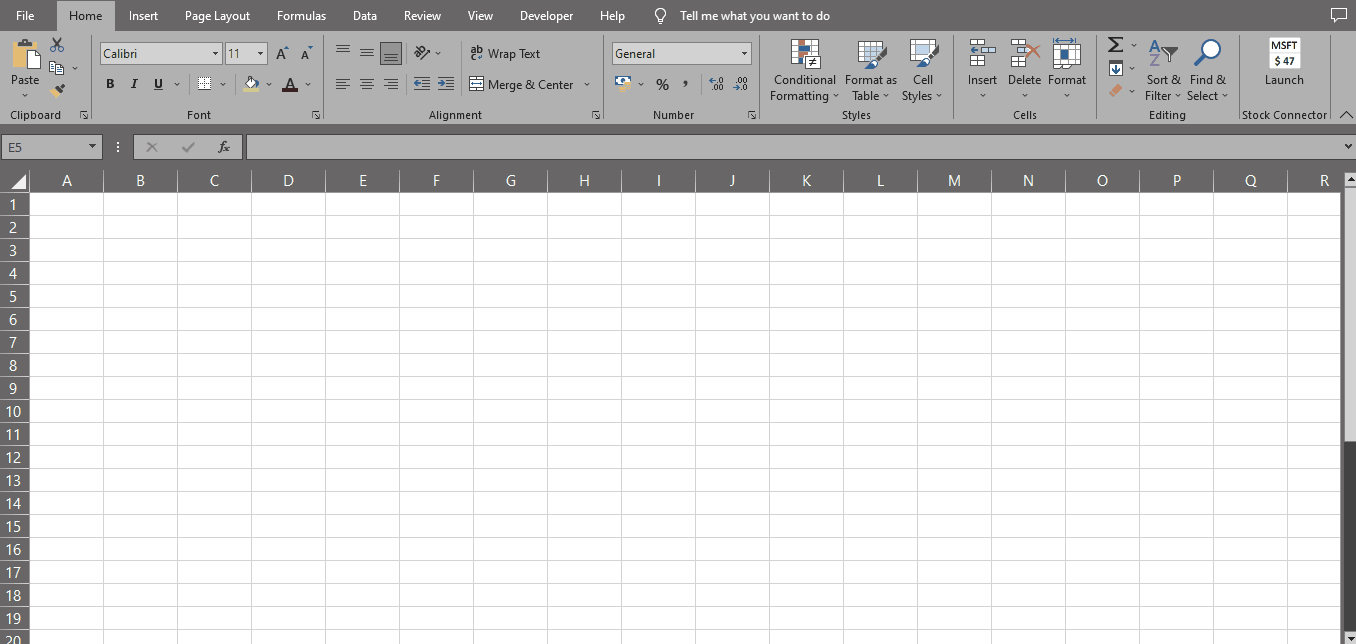
Task: Apply bold formatting
Action: 110,84
